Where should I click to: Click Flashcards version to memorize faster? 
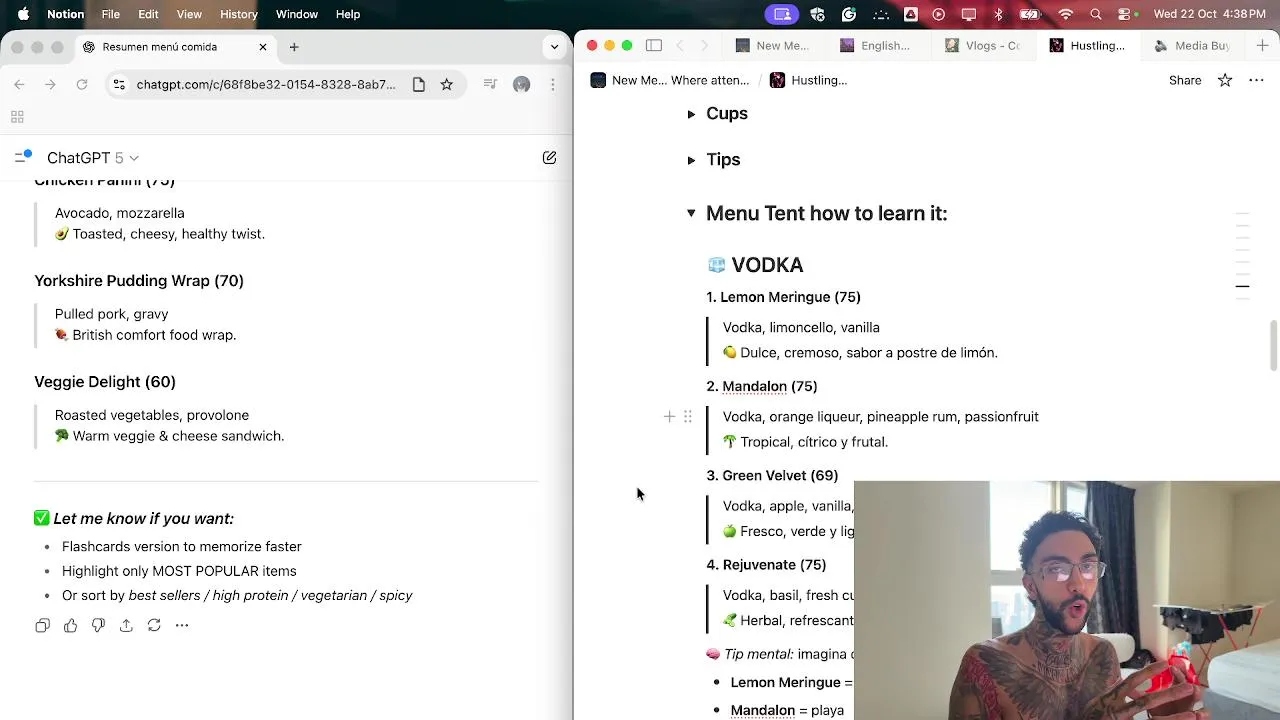pos(181,546)
